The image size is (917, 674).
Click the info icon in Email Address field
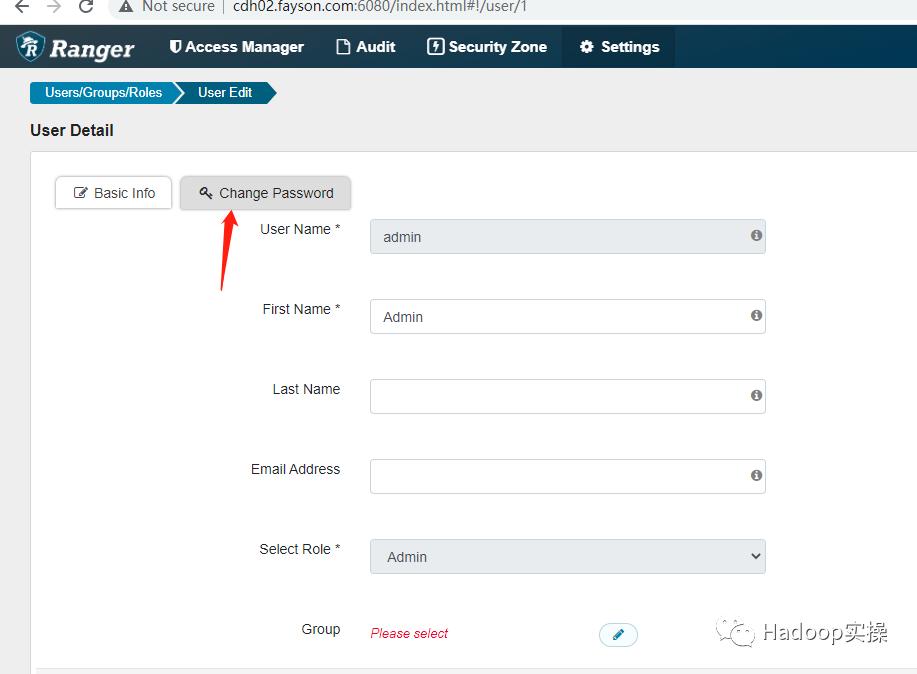coord(756,475)
